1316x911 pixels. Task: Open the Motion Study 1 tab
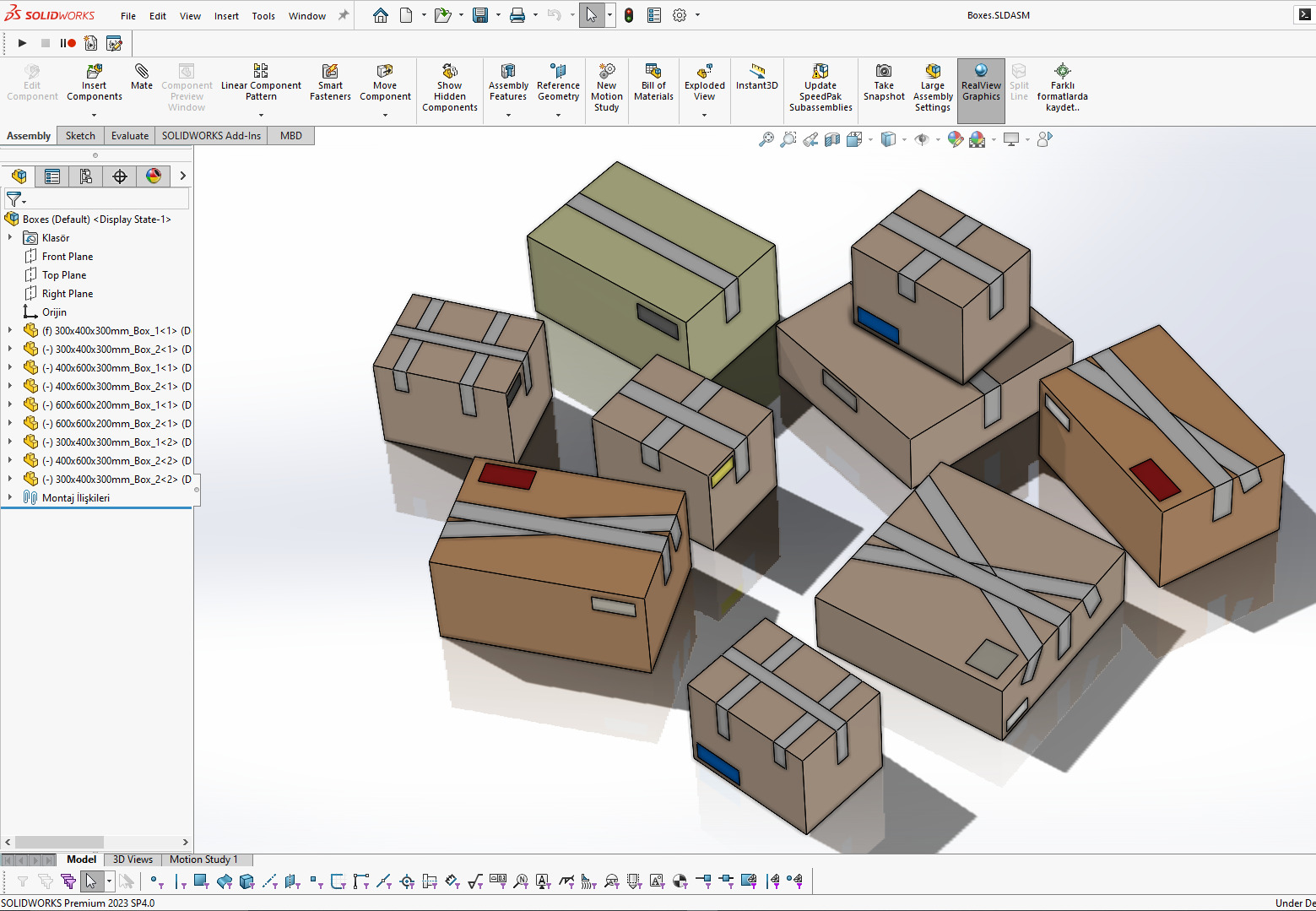[203, 859]
